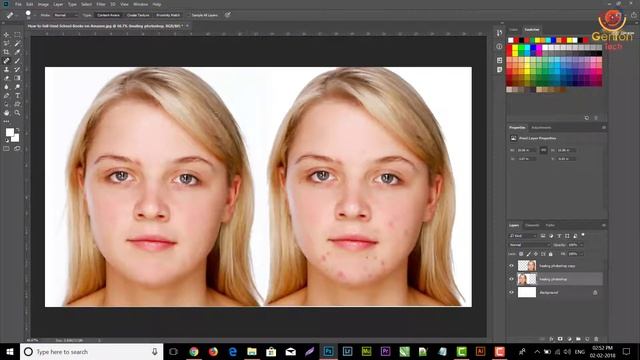Open healing Mode dropdown in options bar
This screenshot has width=640, height=360.
[x=66, y=15]
